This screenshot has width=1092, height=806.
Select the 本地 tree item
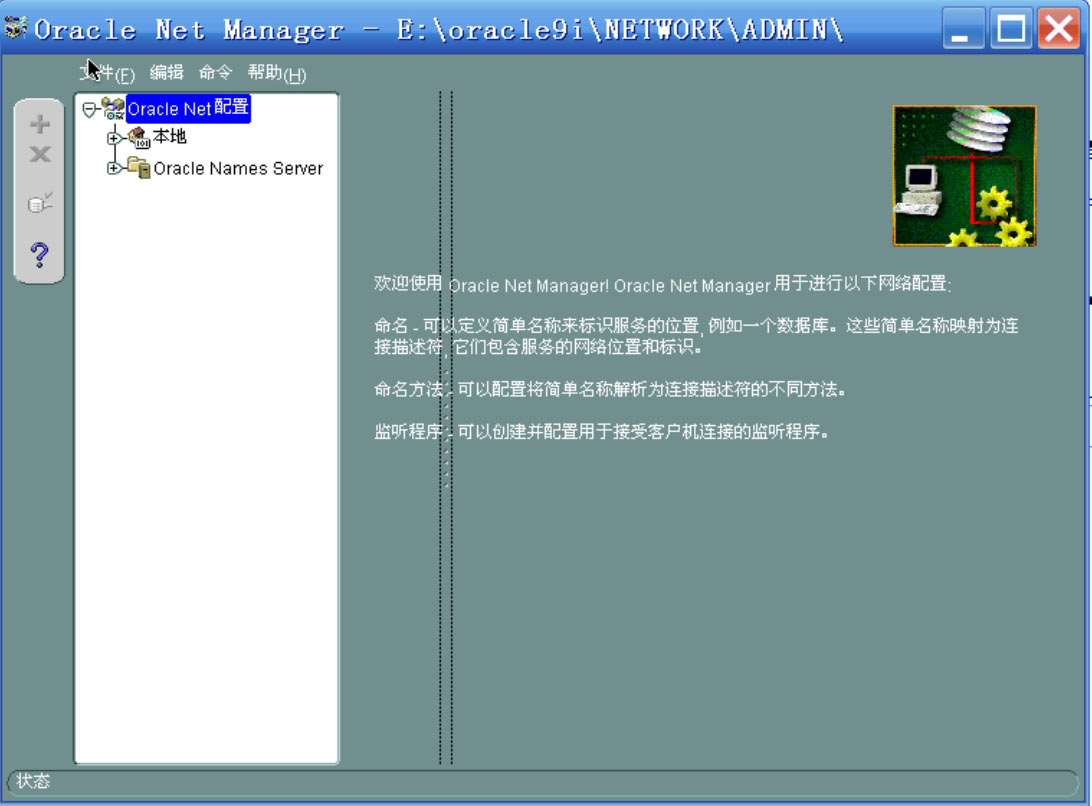coord(170,136)
